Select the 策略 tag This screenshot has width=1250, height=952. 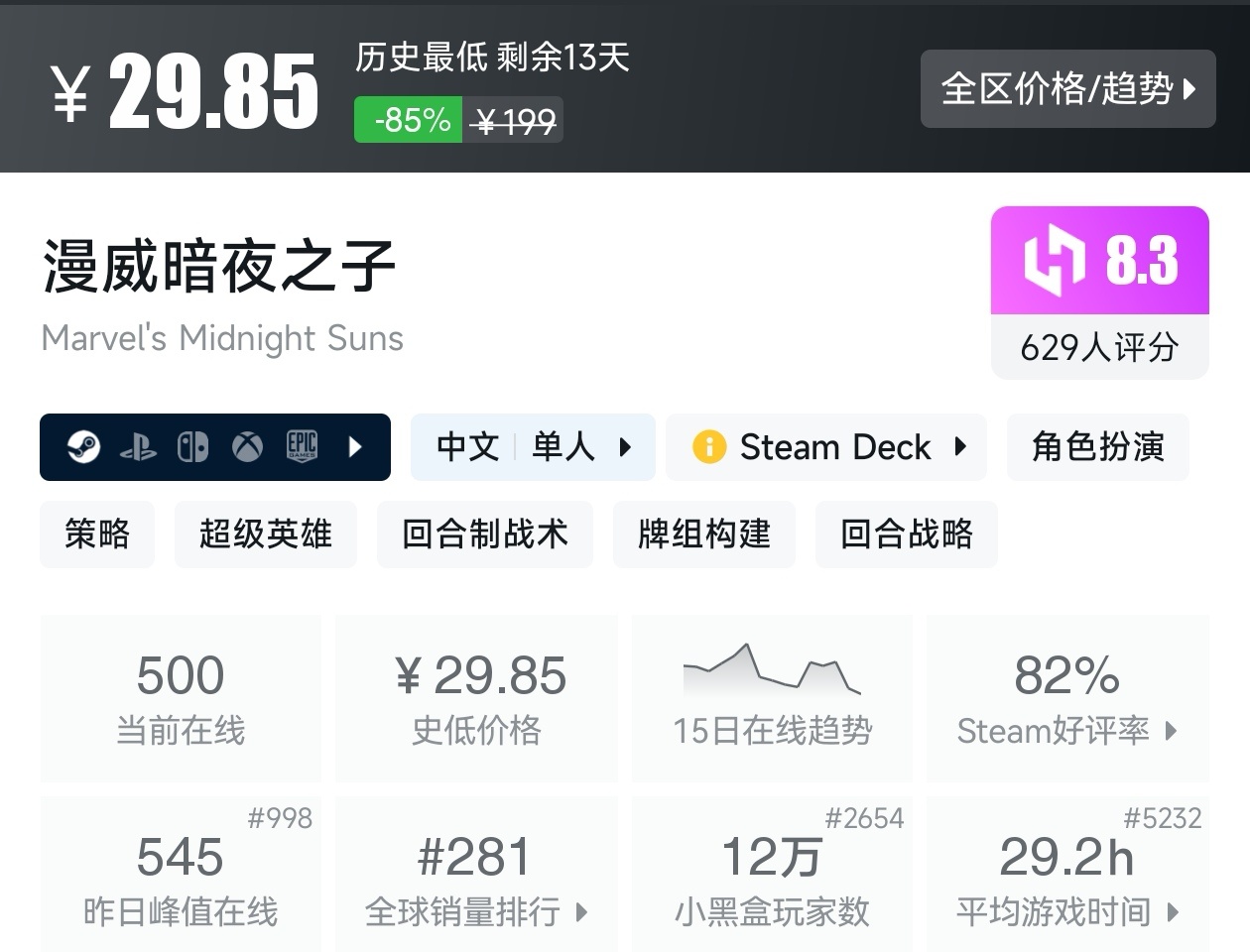[97, 535]
